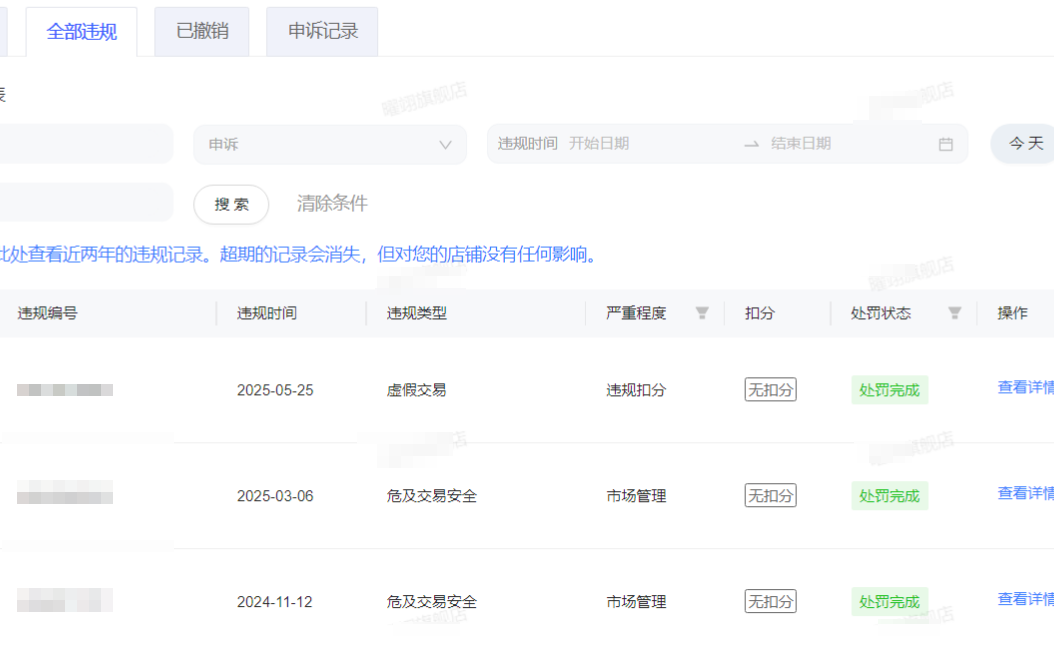Expand the 申诉 dropdown chevron
Image resolution: width=1054 pixels, height=653 pixels.
[x=445, y=145]
